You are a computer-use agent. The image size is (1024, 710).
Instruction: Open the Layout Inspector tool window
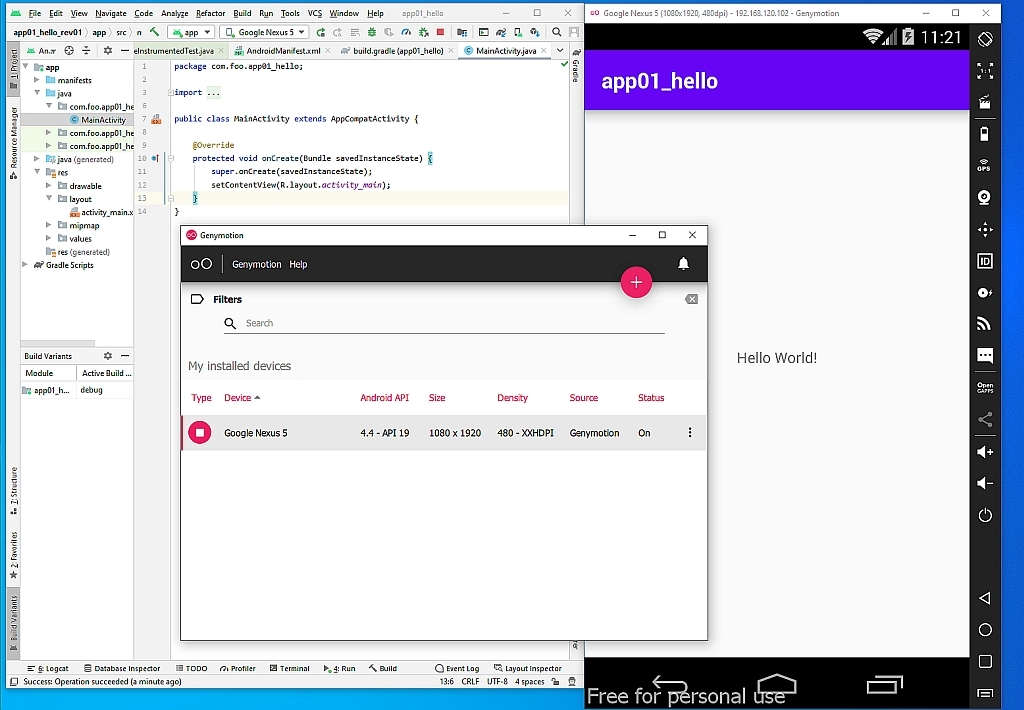(528, 668)
